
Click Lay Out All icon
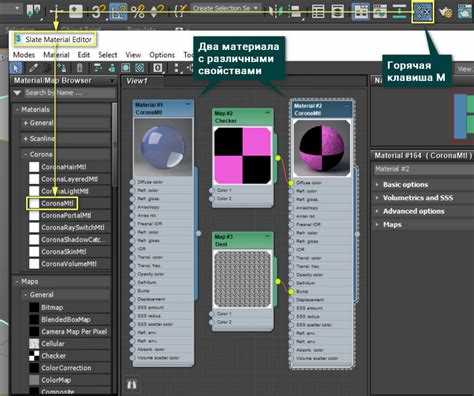[x=177, y=68]
